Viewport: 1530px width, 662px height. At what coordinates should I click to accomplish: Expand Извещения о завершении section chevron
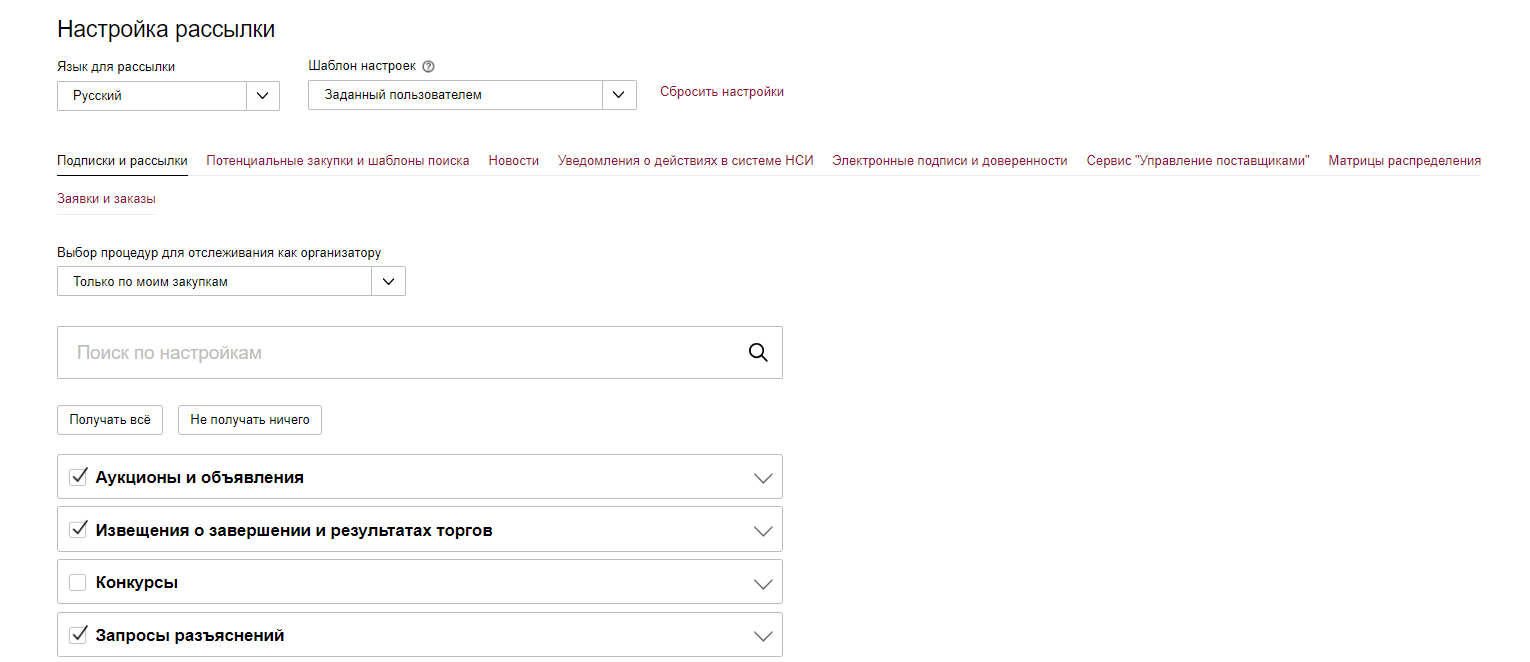coord(763,531)
